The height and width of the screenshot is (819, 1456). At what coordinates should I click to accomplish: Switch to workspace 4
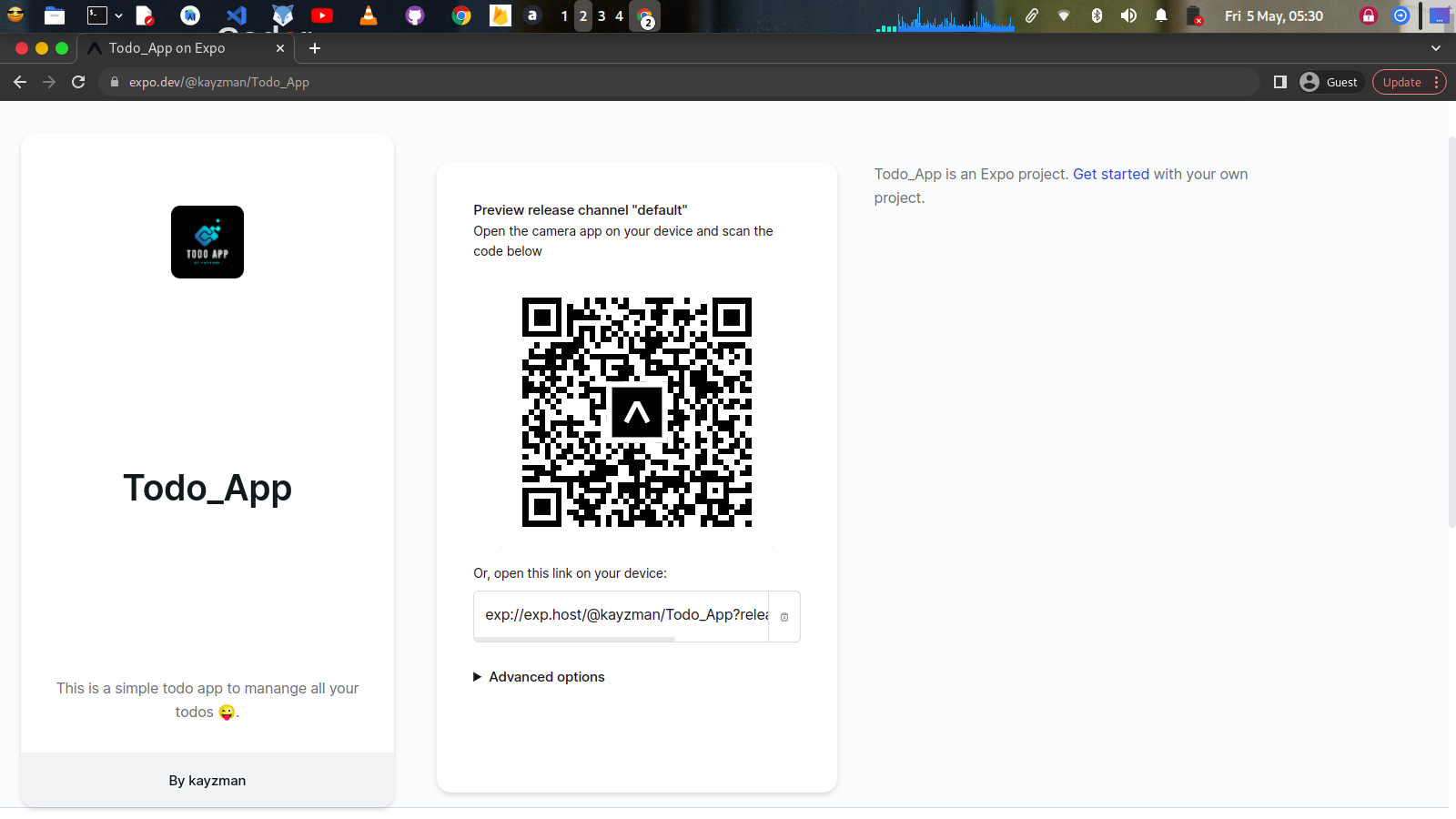tap(620, 16)
